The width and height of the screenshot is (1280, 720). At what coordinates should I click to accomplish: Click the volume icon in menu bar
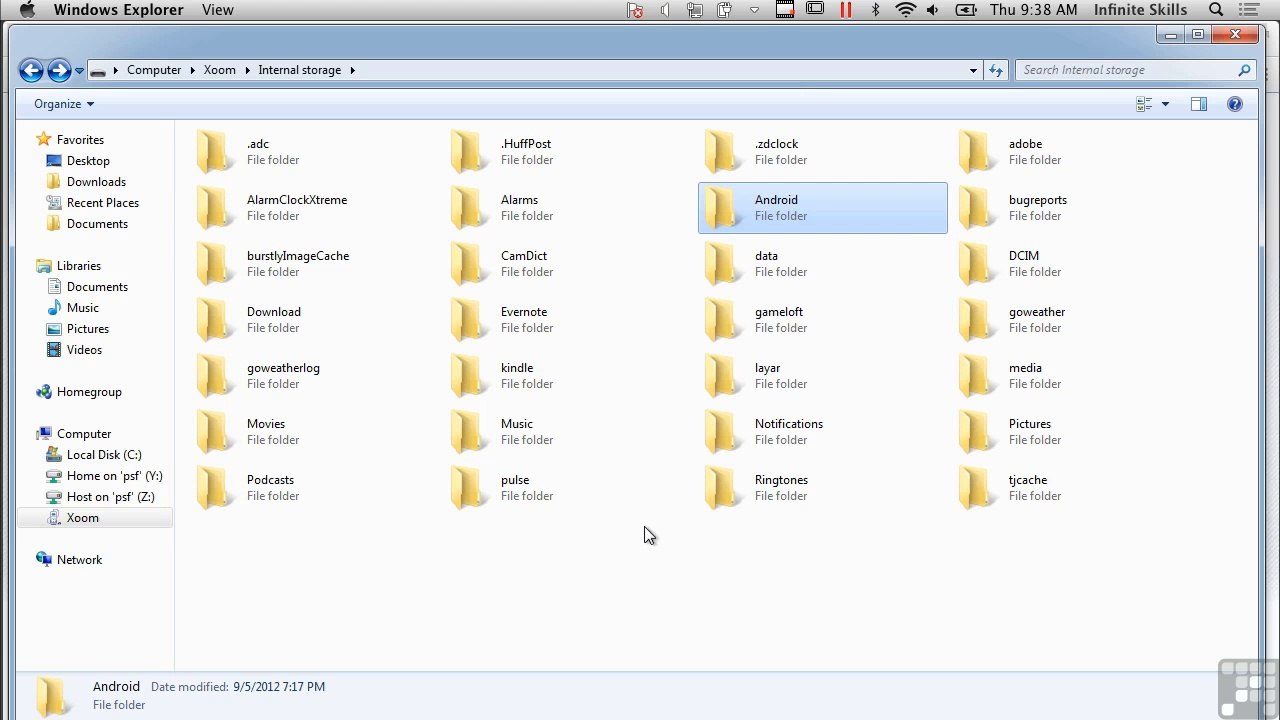[933, 10]
